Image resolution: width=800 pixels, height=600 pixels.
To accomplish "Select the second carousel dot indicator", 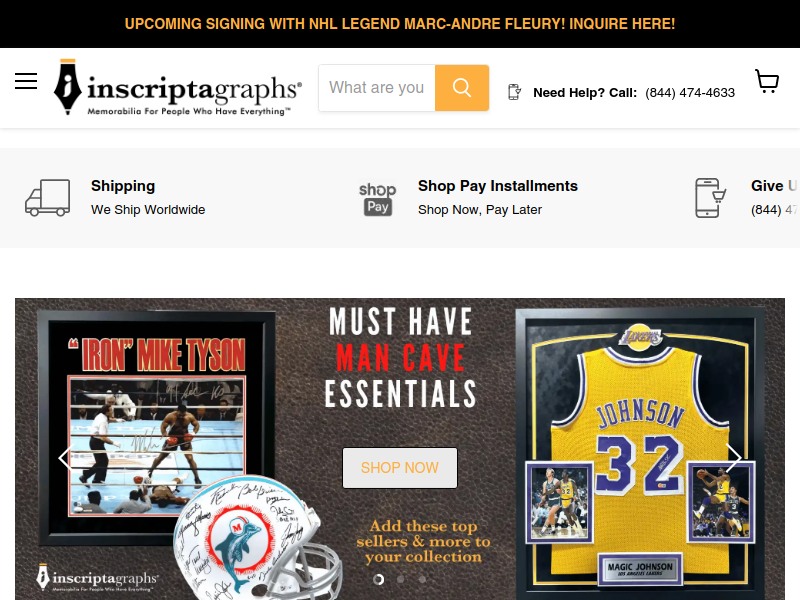I will 401,580.
